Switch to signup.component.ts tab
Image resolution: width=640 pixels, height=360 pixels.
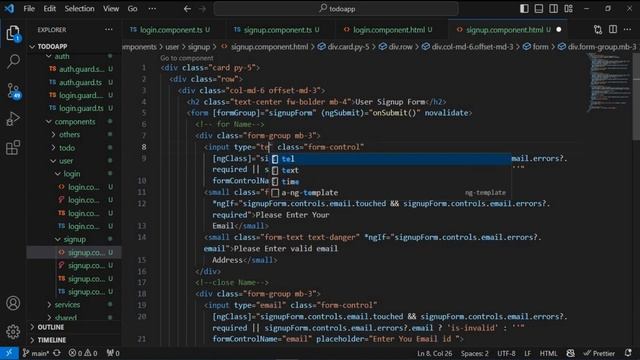(x=278, y=29)
